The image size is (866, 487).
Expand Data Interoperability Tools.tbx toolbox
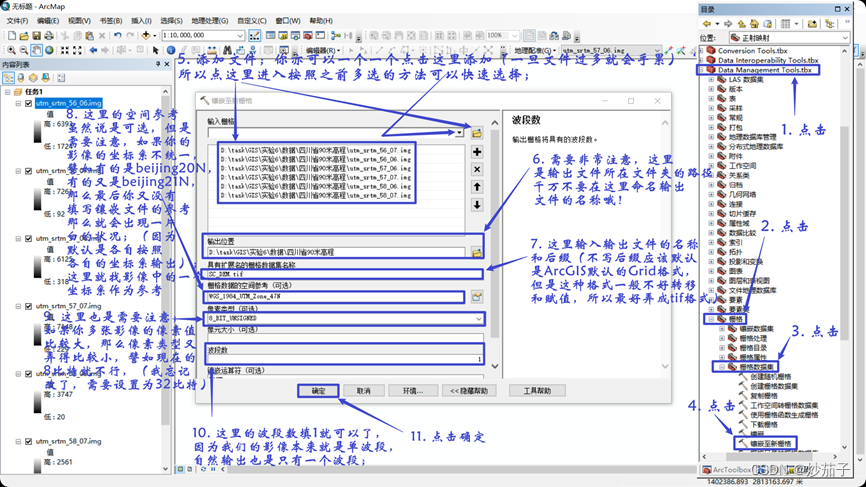pyautogui.click(x=702, y=60)
